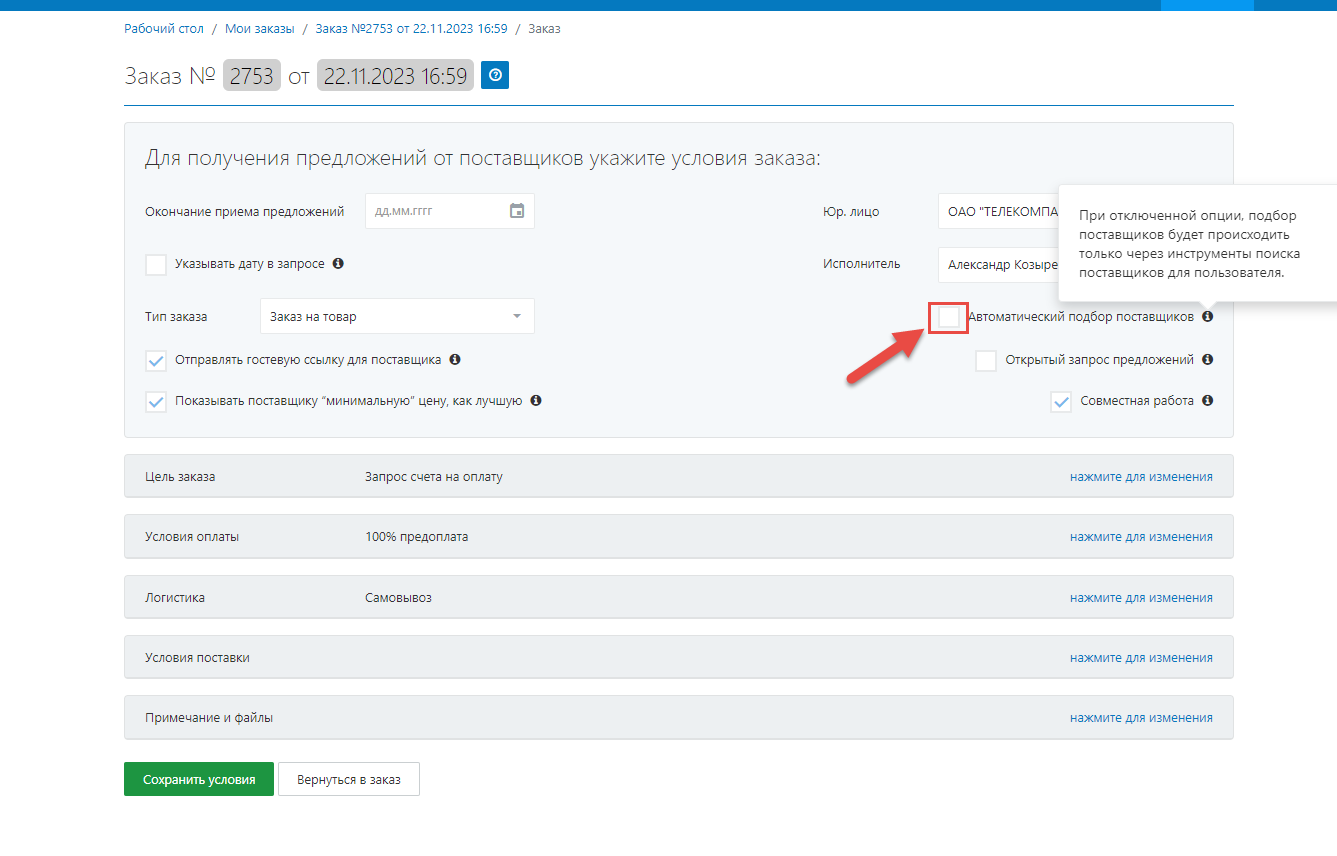Tick 'Автоматический подбор поставщиков' checkbox
Screen dimensions: 1337x856
[x=949, y=317]
